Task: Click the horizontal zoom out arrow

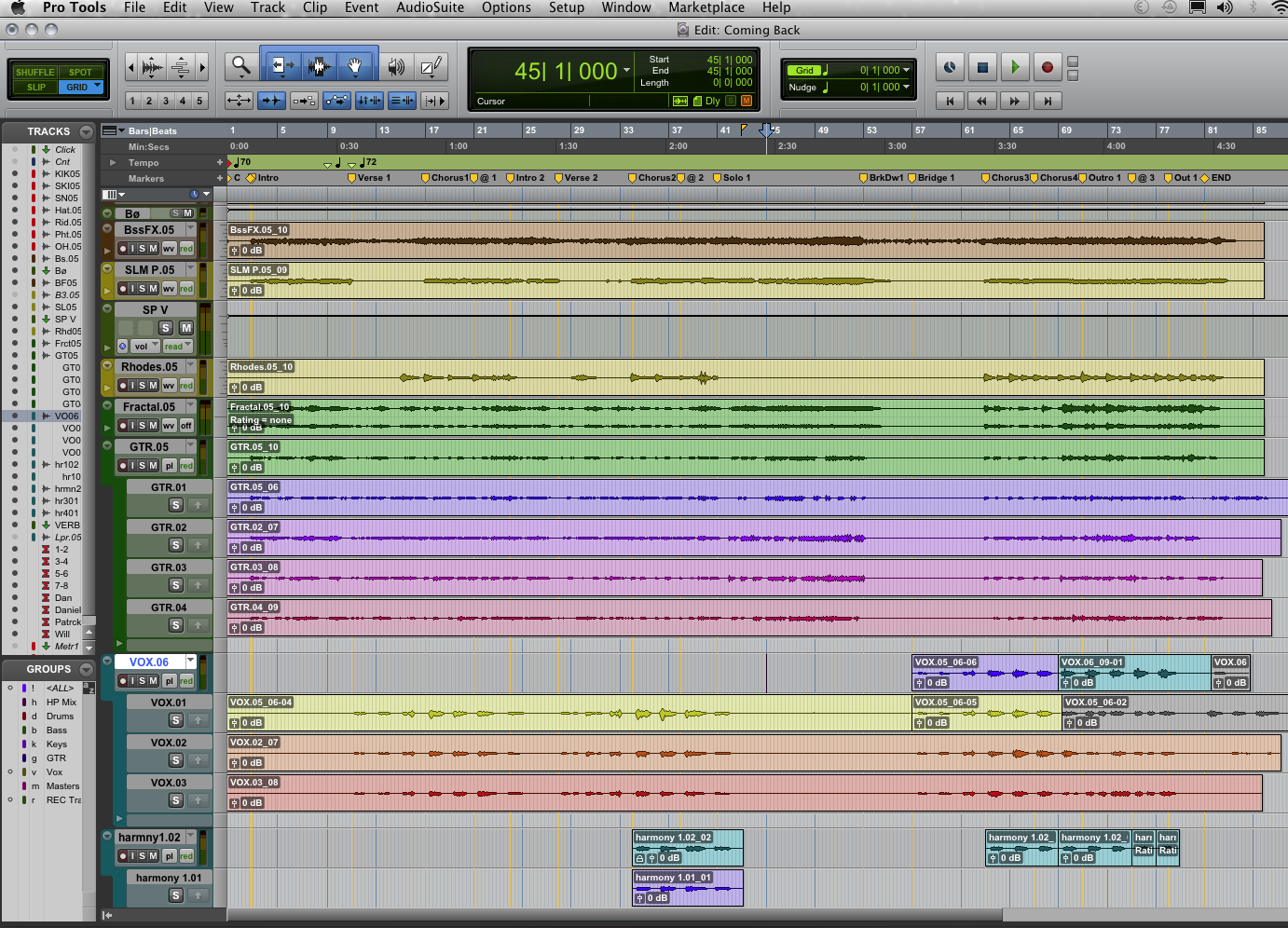Action: (130, 67)
